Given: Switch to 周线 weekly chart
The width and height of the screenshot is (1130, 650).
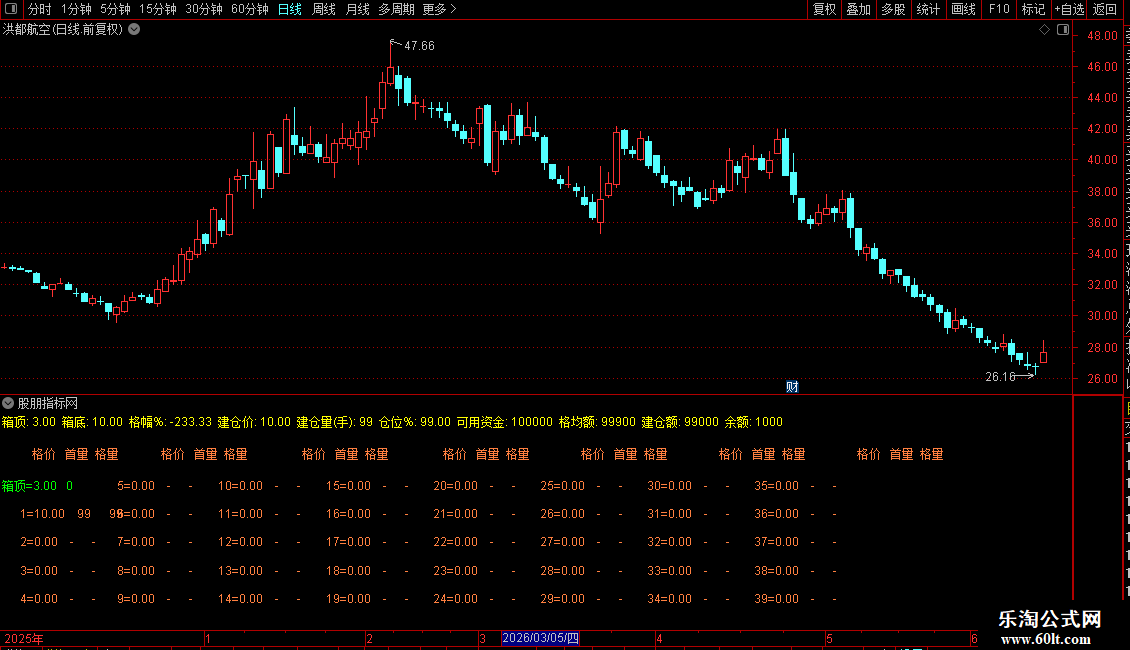Looking at the screenshot, I should pyautogui.click(x=324, y=9).
